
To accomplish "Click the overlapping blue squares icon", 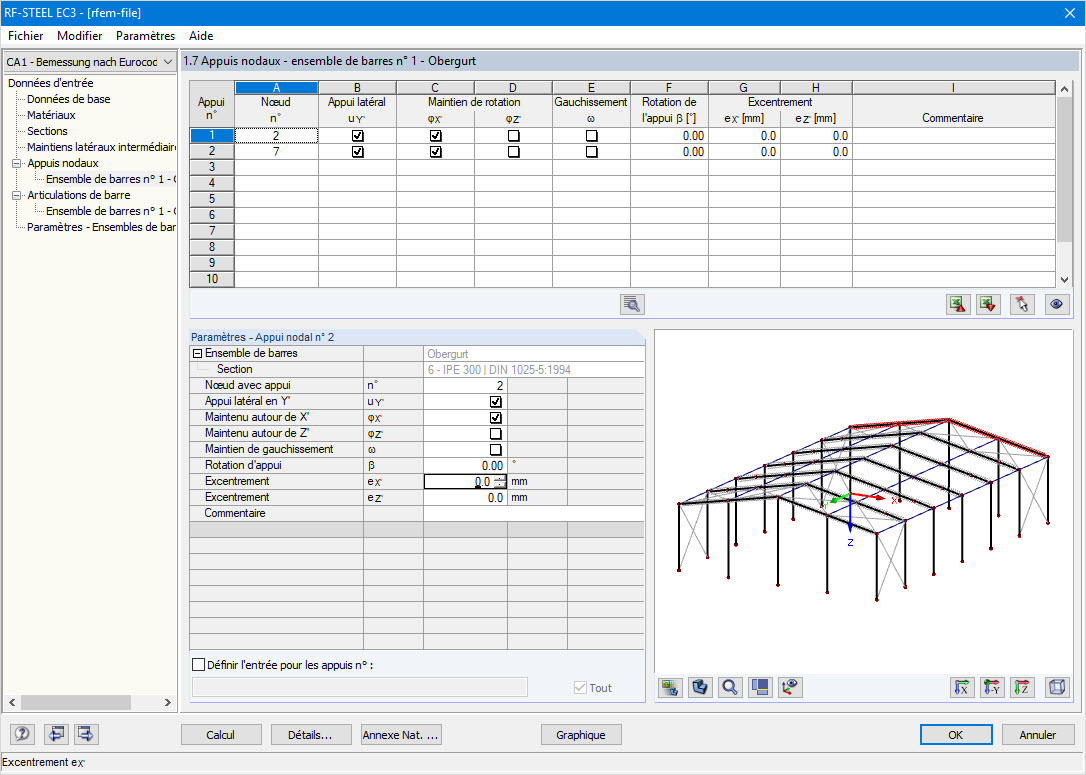I will [x=760, y=688].
